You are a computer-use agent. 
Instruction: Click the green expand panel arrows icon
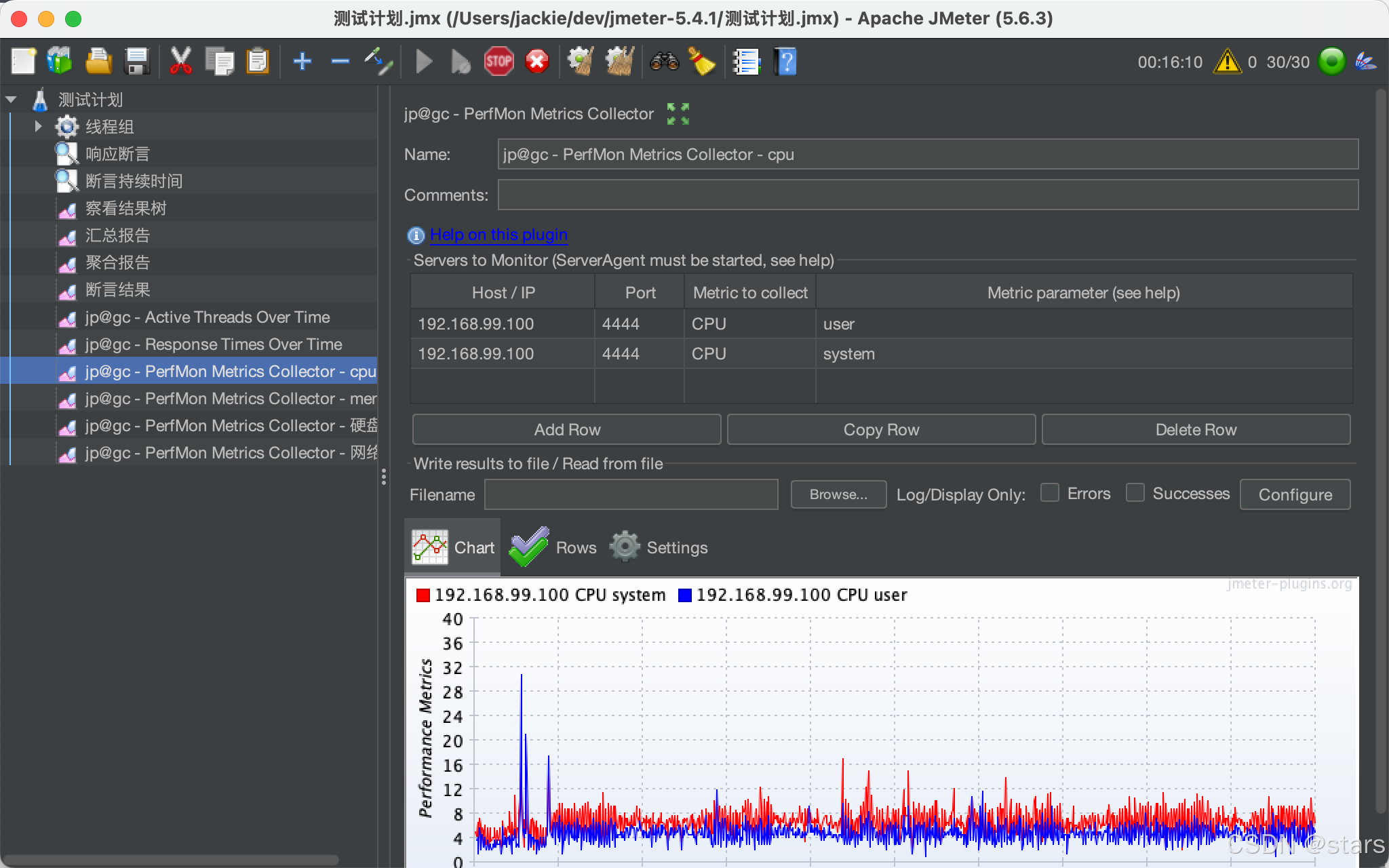(678, 114)
